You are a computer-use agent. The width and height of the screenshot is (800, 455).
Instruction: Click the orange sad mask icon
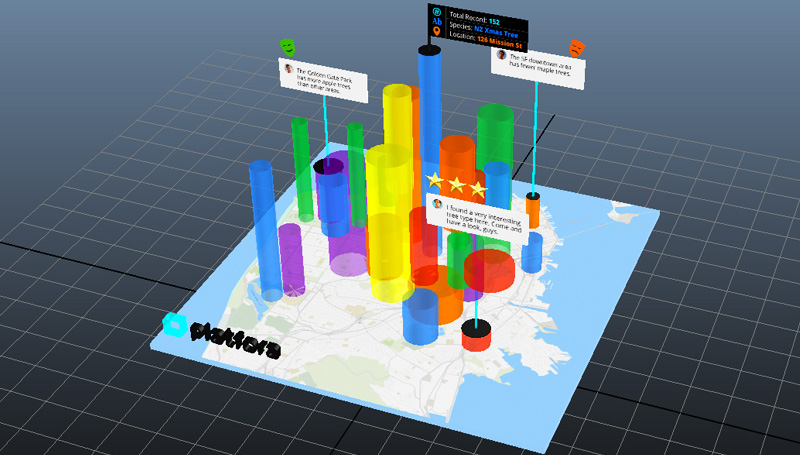point(577,46)
